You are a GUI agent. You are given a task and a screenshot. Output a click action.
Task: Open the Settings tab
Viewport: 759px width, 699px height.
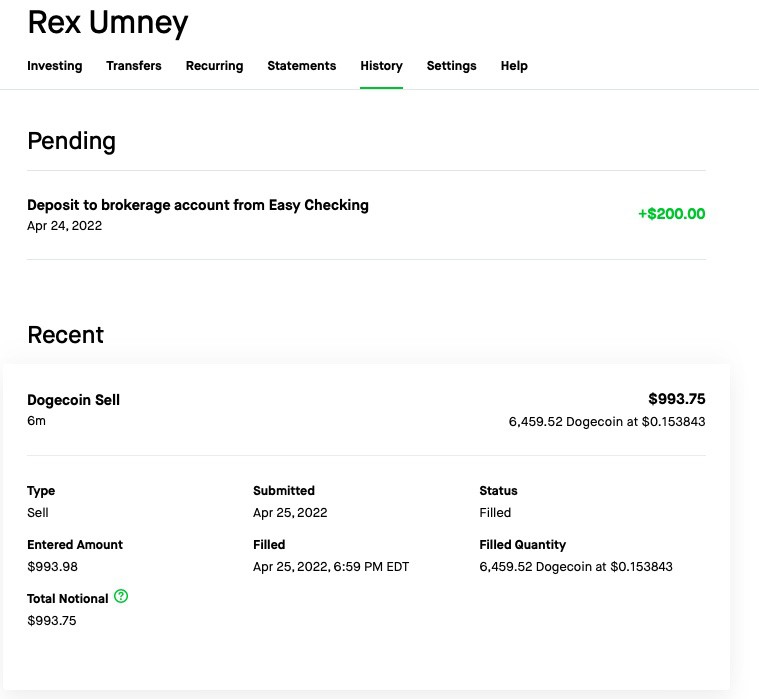451,66
